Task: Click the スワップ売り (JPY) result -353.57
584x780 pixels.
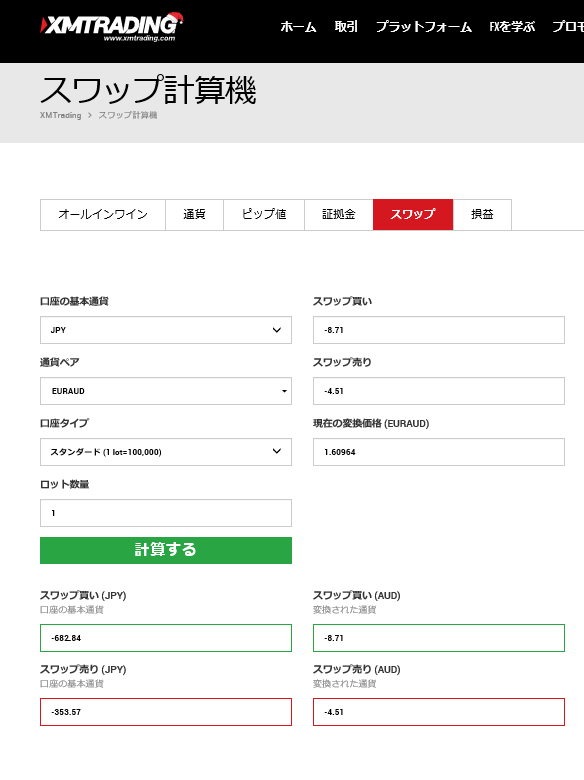Action: pos(166,712)
